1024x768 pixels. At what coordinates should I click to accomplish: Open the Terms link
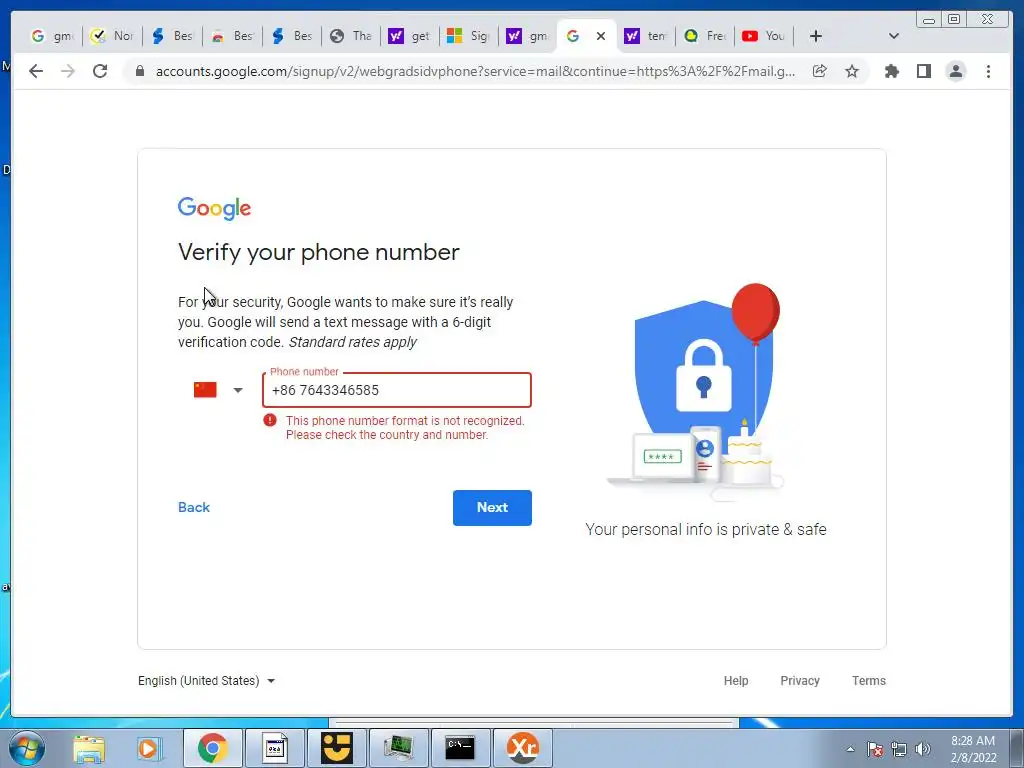point(869,680)
